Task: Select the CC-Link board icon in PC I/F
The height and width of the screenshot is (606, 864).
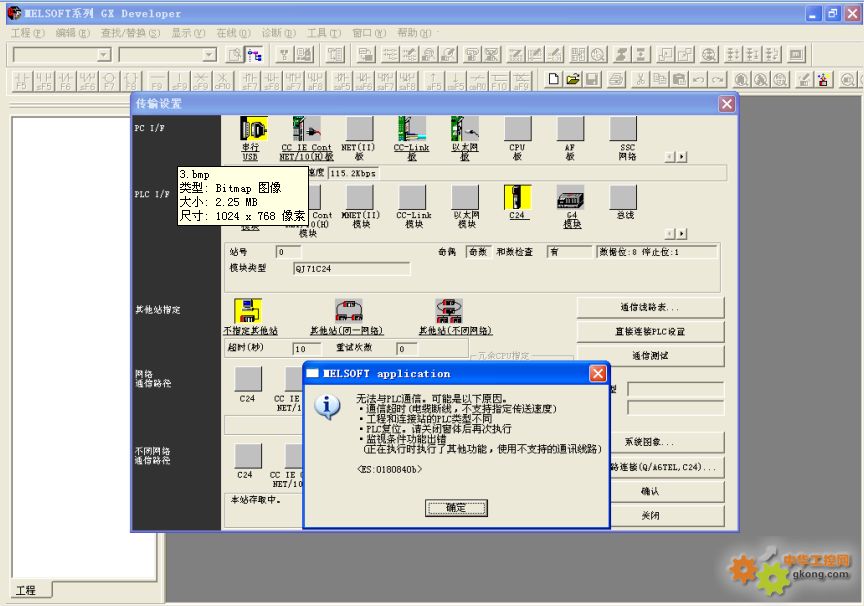Action: tap(412, 129)
